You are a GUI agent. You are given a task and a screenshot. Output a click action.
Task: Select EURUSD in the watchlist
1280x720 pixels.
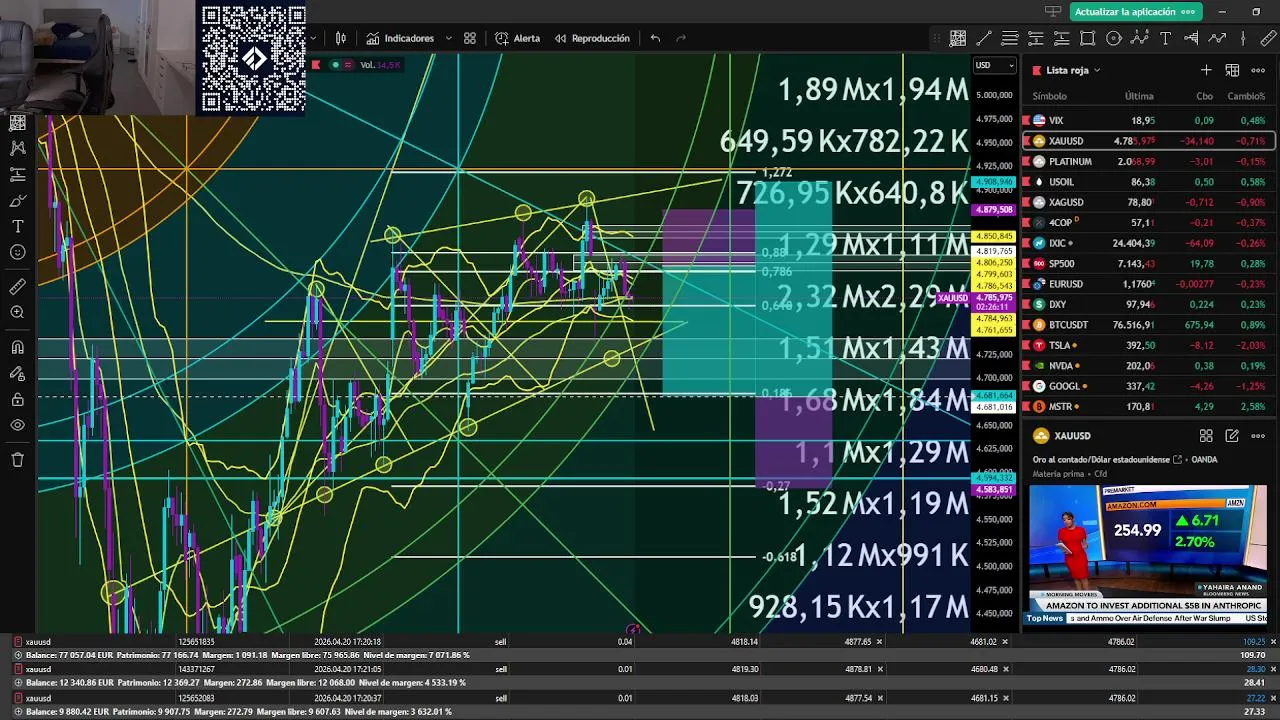[x=1148, y=284]
